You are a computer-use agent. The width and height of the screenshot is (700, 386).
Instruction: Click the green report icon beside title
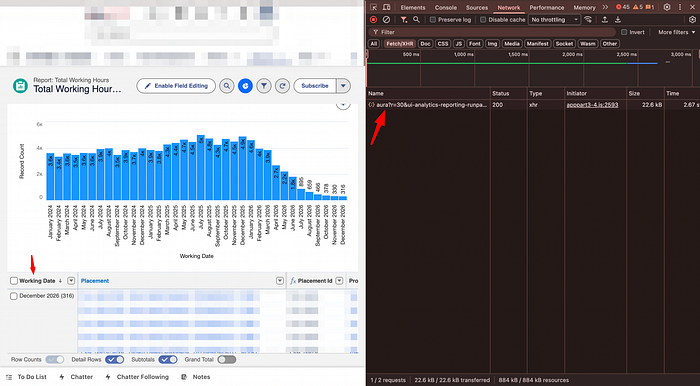pos(20,86)
